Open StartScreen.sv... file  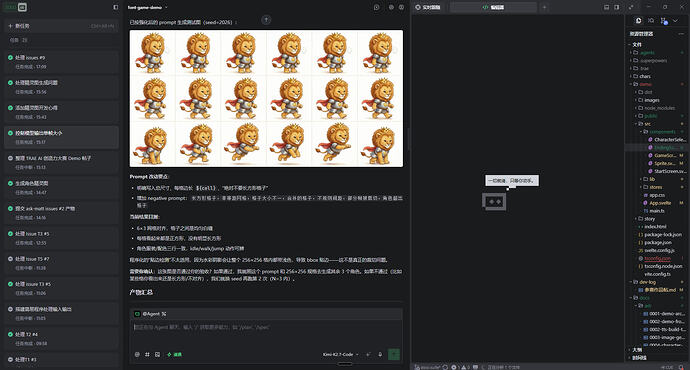pos(657,172)
